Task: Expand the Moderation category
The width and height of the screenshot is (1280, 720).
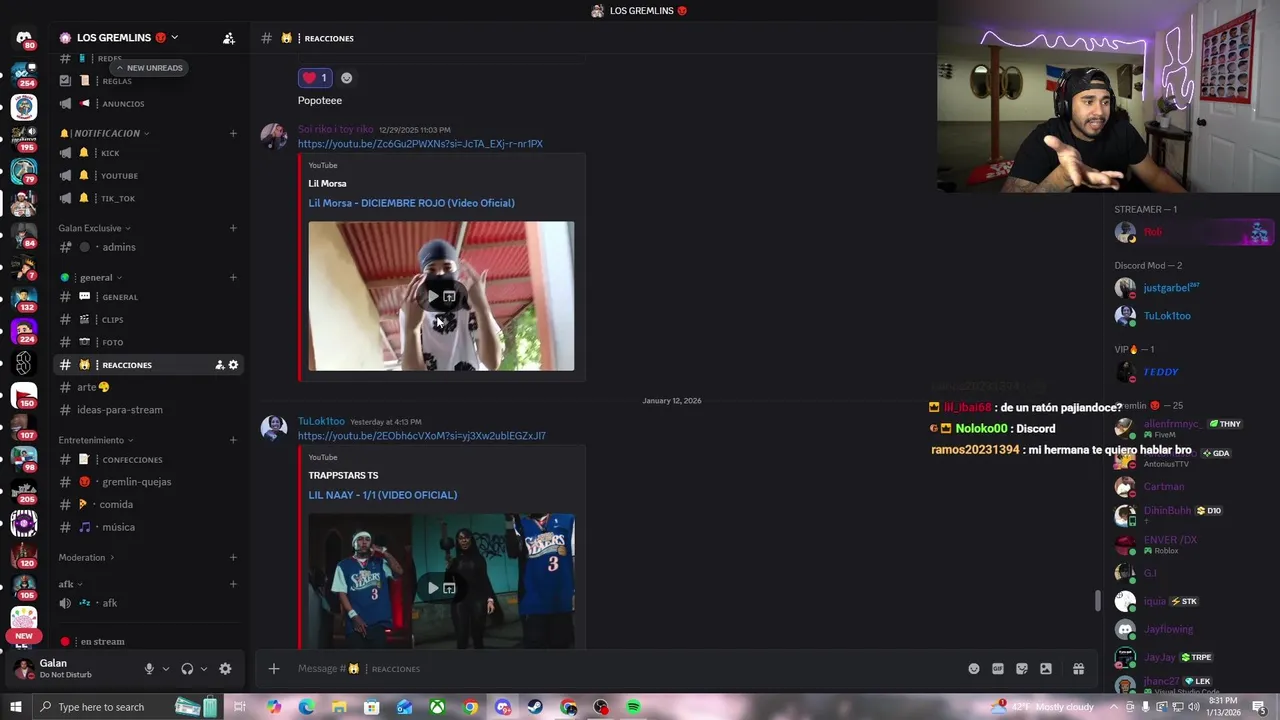Action: click(86, 557)
